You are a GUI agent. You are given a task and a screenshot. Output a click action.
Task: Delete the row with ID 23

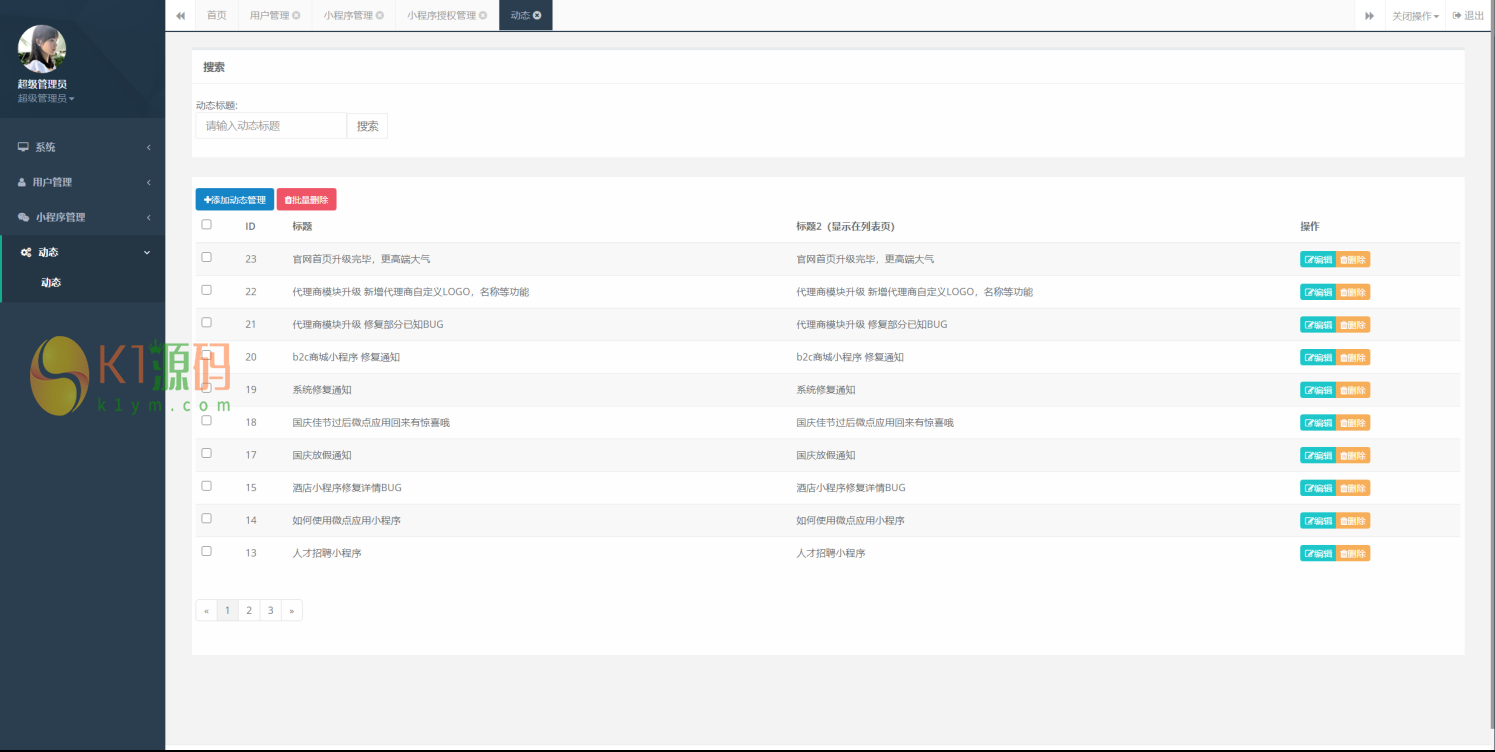(x=1353, y=260)
